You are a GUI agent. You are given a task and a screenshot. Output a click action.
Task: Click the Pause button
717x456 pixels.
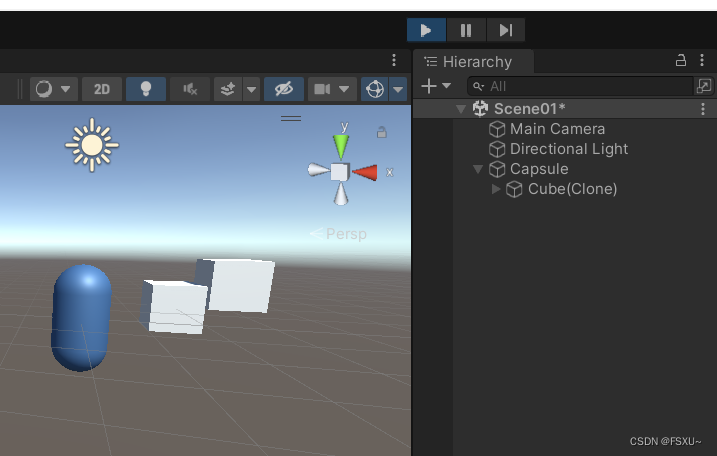466,30
